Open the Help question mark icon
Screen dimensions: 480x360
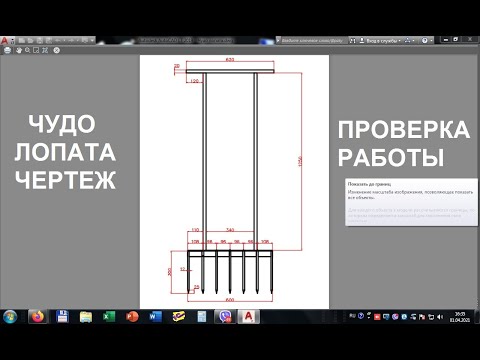[425, 41]
